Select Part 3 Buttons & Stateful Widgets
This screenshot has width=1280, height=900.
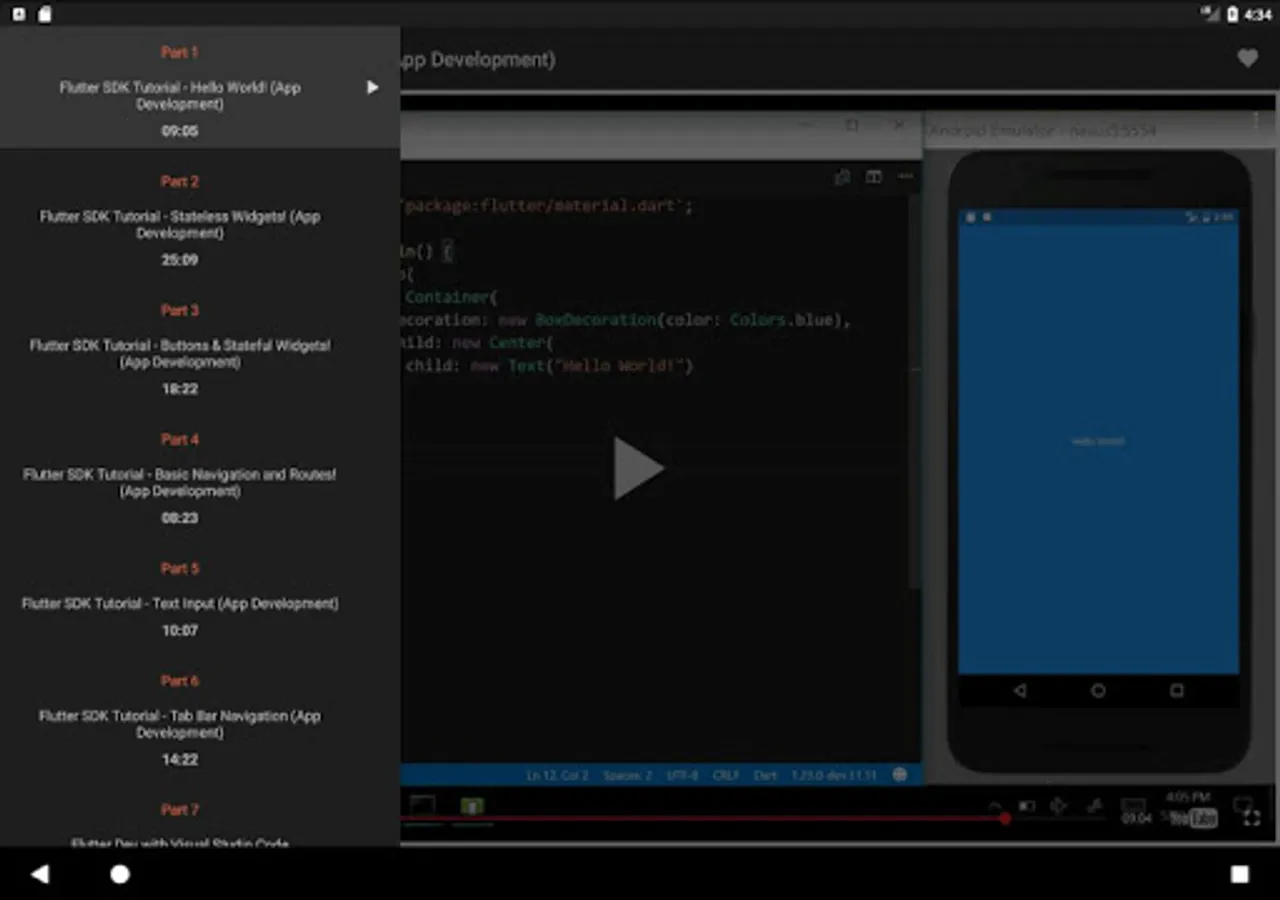pyautogui.click(x=180, y=353)
